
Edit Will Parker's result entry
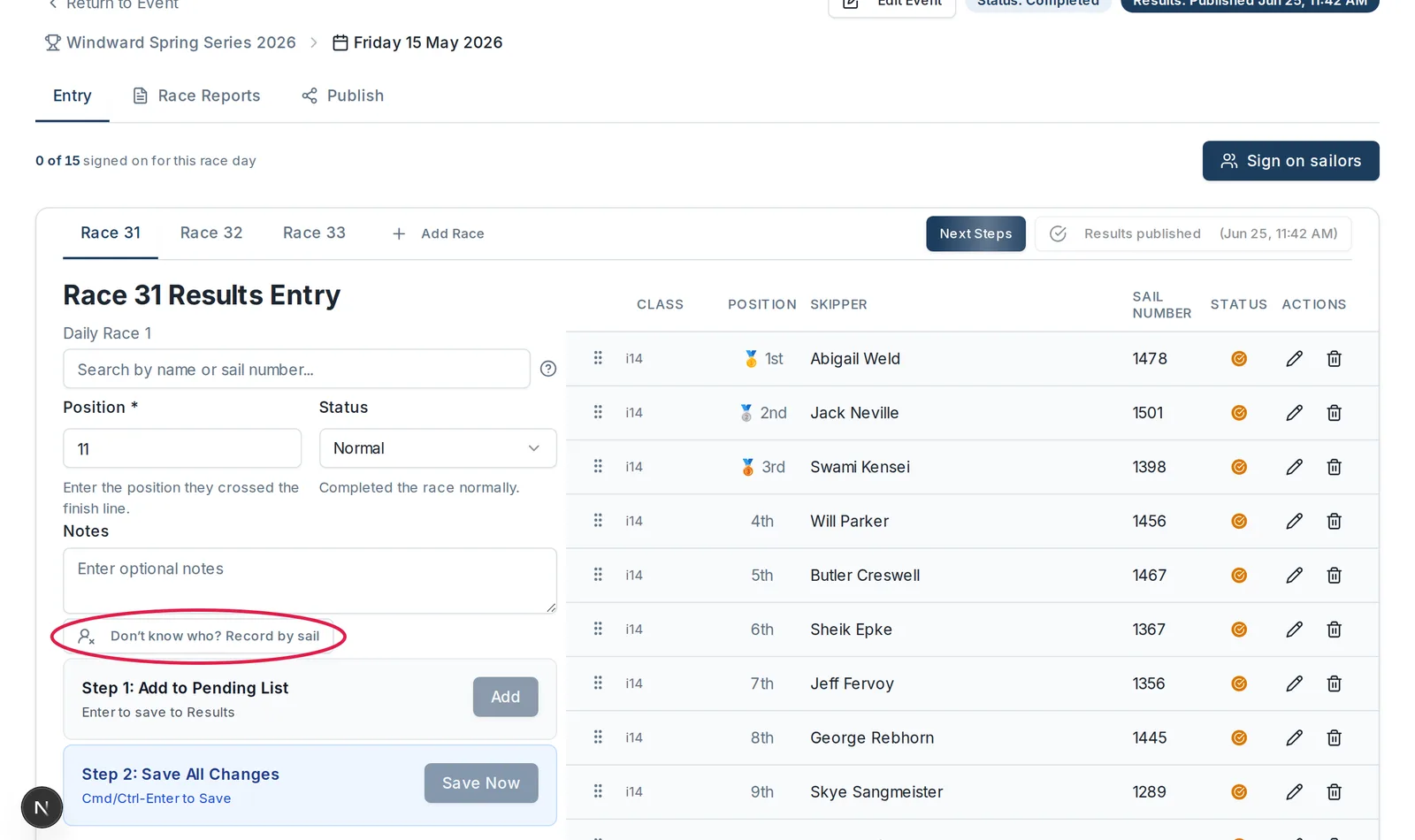1294,521
